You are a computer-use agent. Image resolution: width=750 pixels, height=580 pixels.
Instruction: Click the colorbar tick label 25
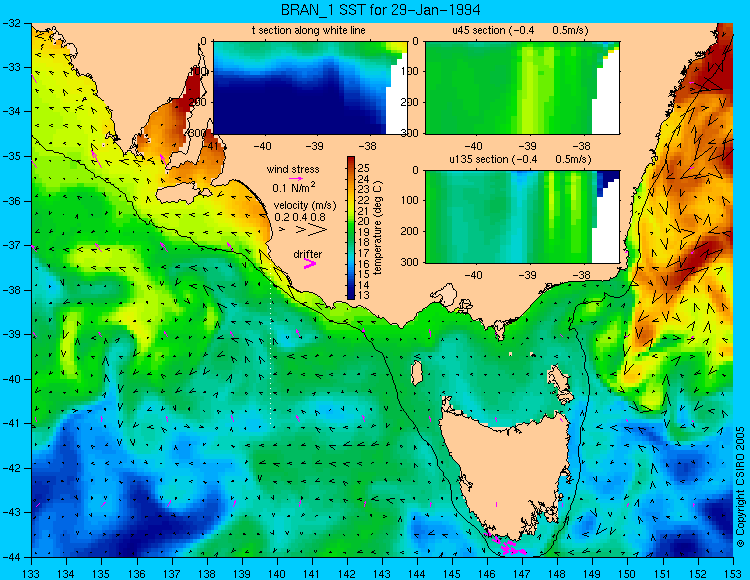coord(364,168)
